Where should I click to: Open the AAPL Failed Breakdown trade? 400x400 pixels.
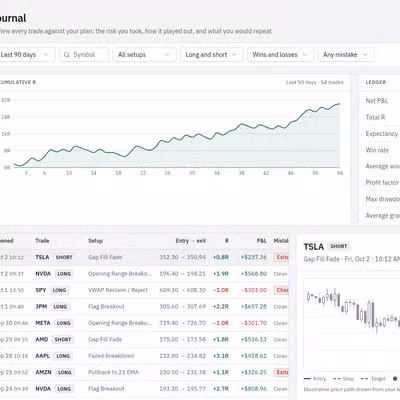pyautogui.click(x=144, y=356)
